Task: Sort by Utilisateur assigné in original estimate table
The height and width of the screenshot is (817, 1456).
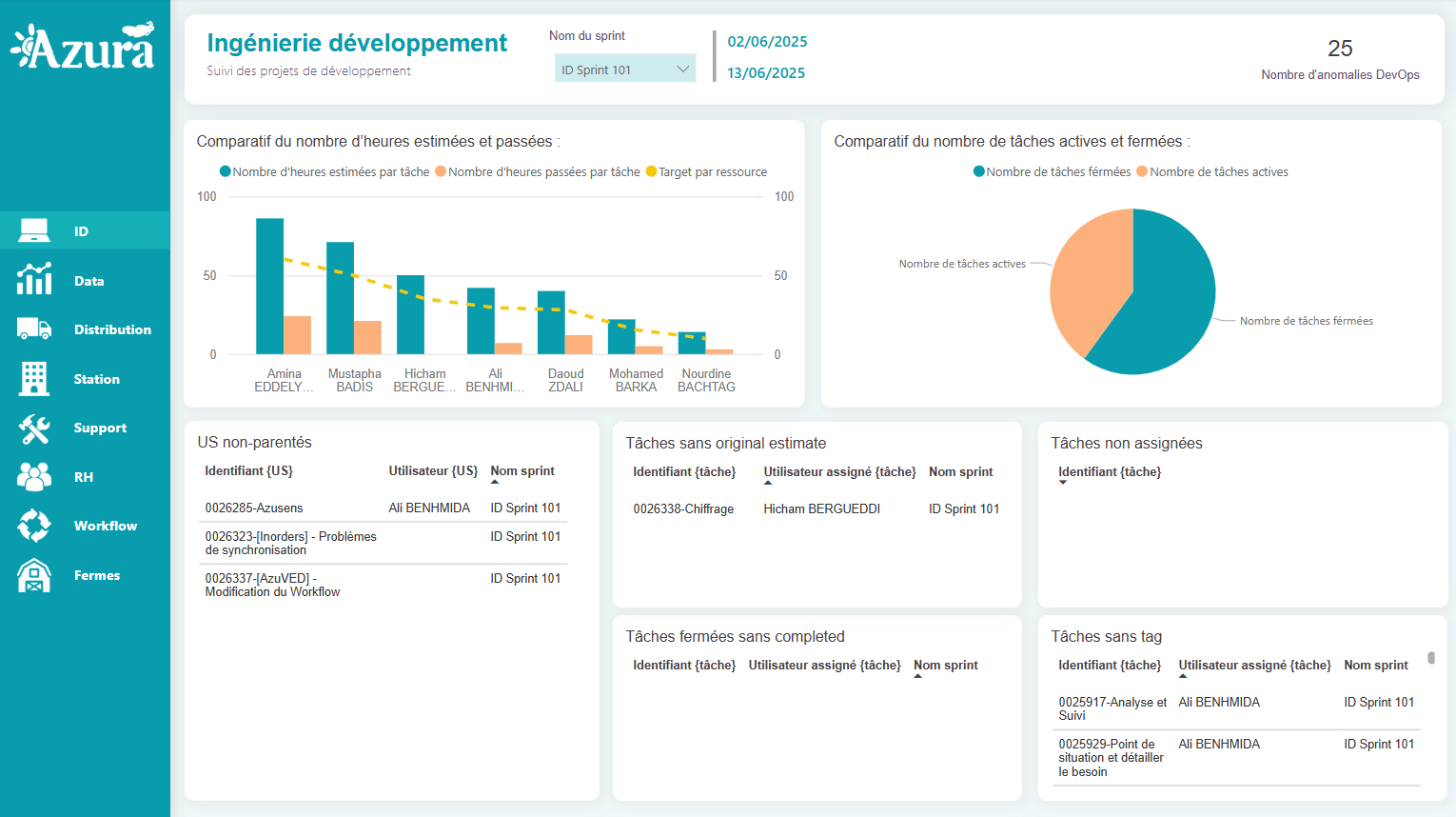Action: click(x=838, y=472)
